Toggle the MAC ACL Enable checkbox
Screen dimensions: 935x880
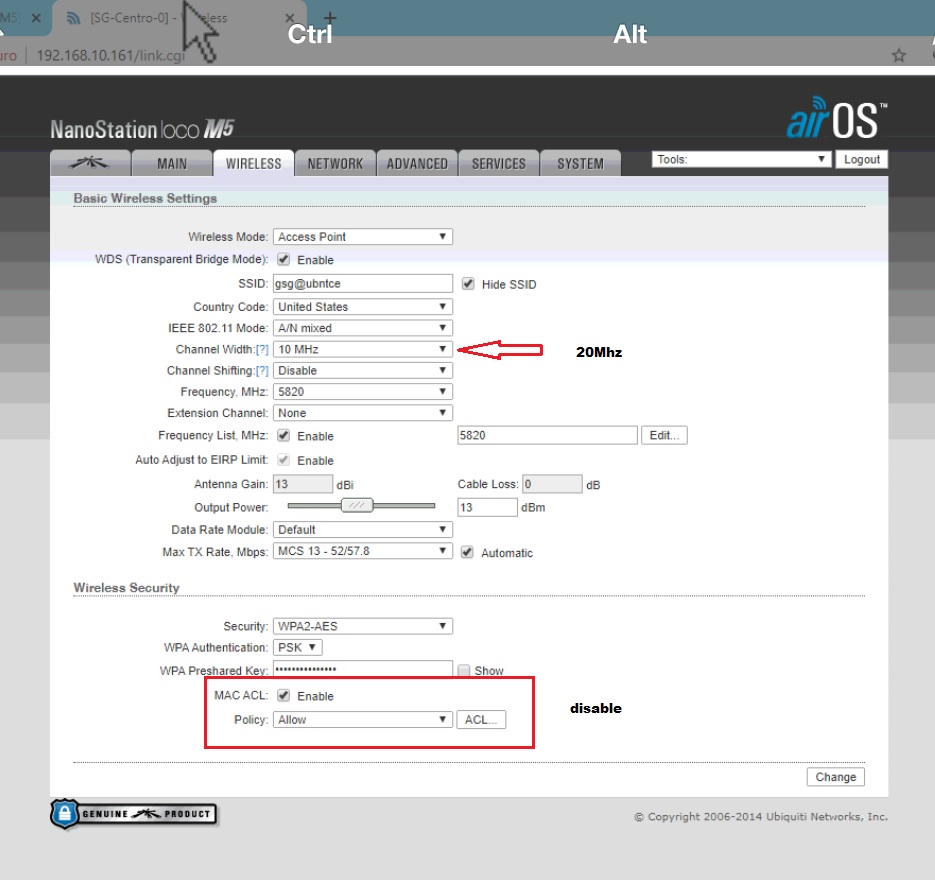click(x=284, y=695)
